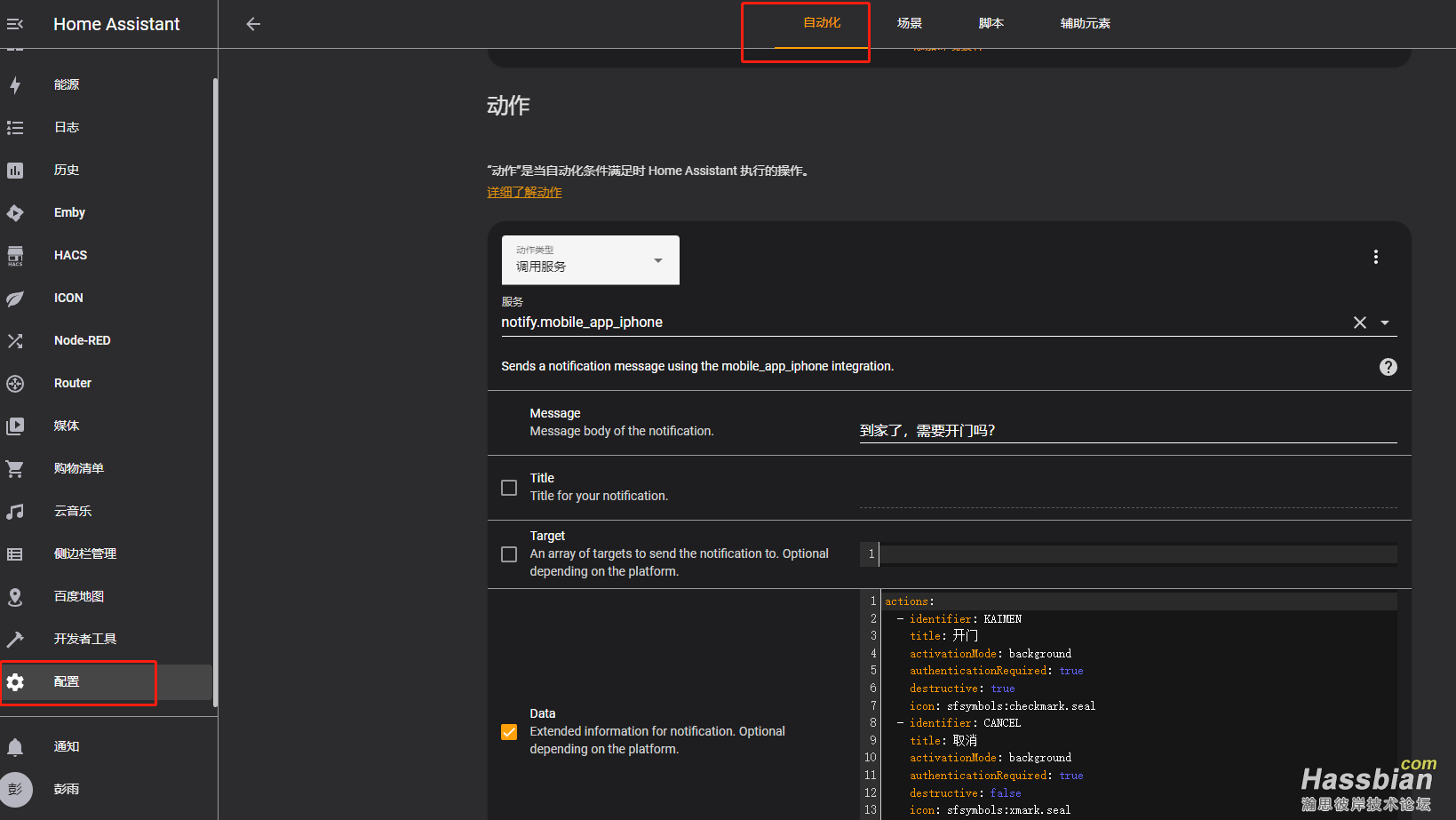Clear the service field with X

[x=1360, y=322]
